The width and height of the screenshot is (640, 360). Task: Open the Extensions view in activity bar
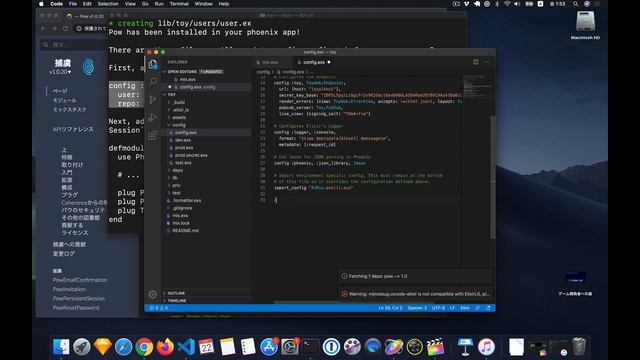[153, 135]
